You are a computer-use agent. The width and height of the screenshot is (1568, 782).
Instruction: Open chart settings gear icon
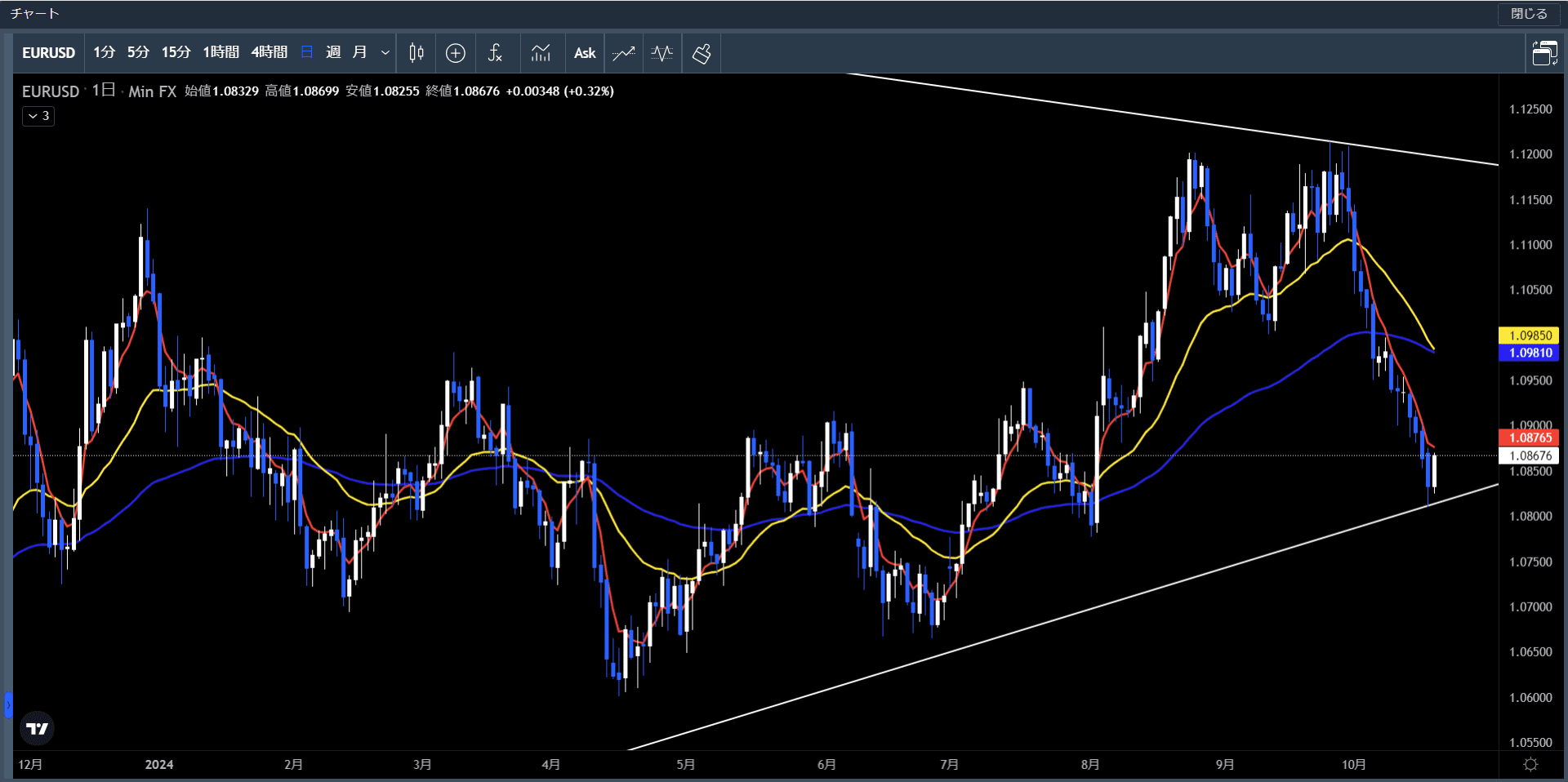[1530, 764]
